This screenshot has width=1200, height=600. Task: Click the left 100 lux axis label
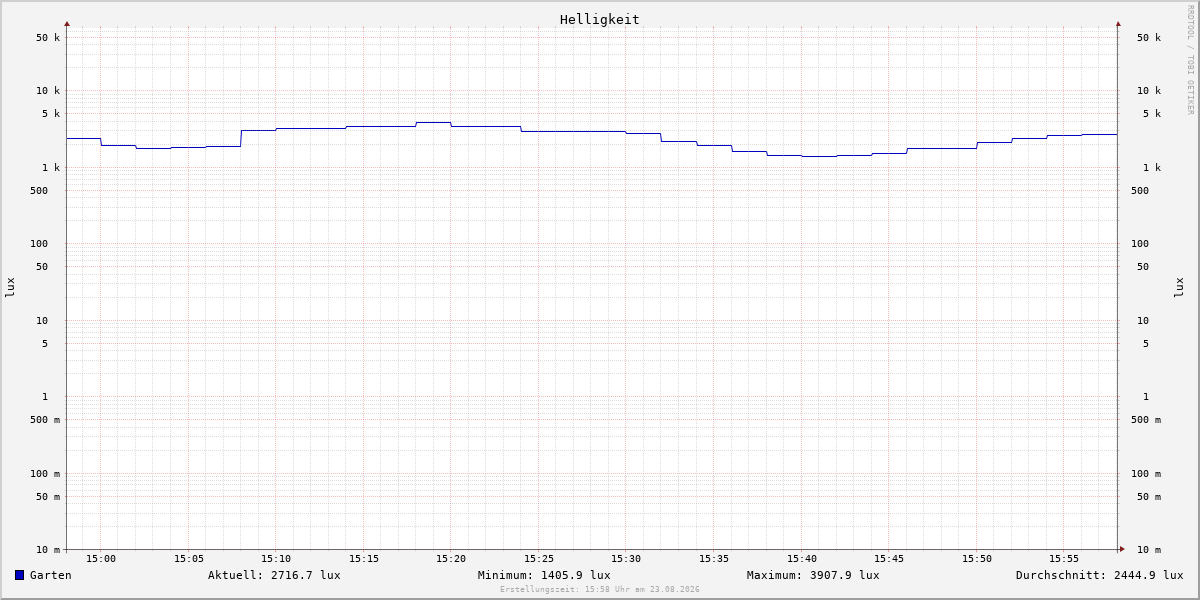(39, 244)
